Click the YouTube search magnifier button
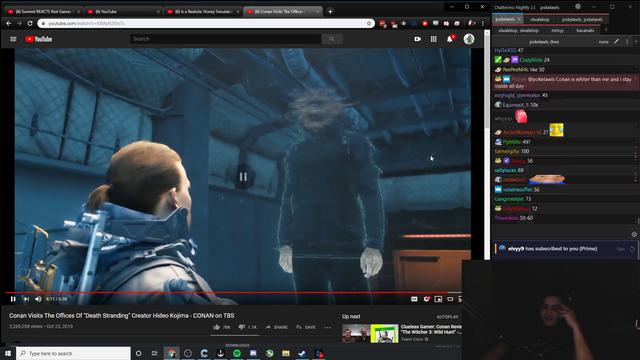The image size is (640, 360). point(331,39)
